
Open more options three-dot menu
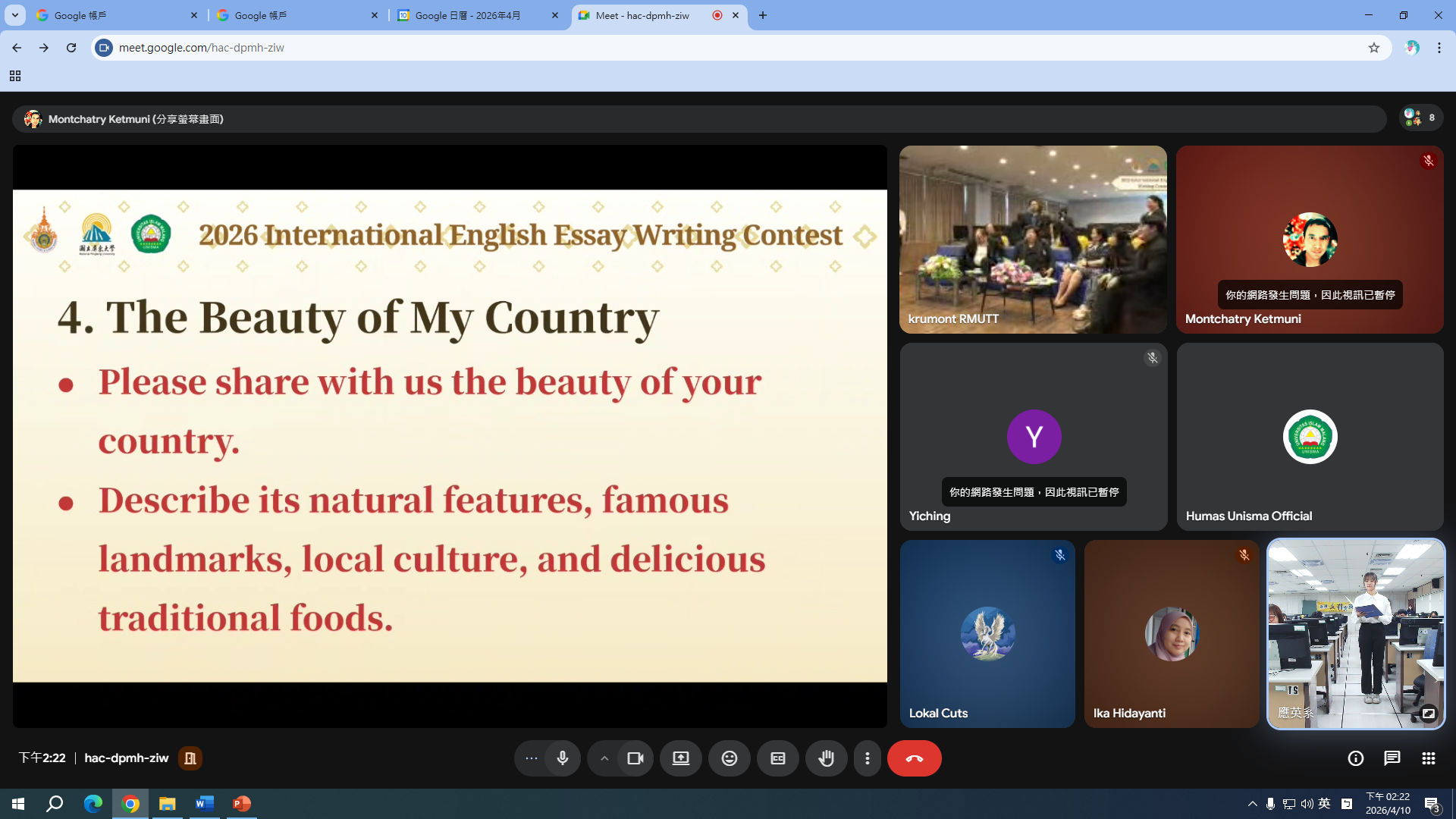(x=867, y=758)
